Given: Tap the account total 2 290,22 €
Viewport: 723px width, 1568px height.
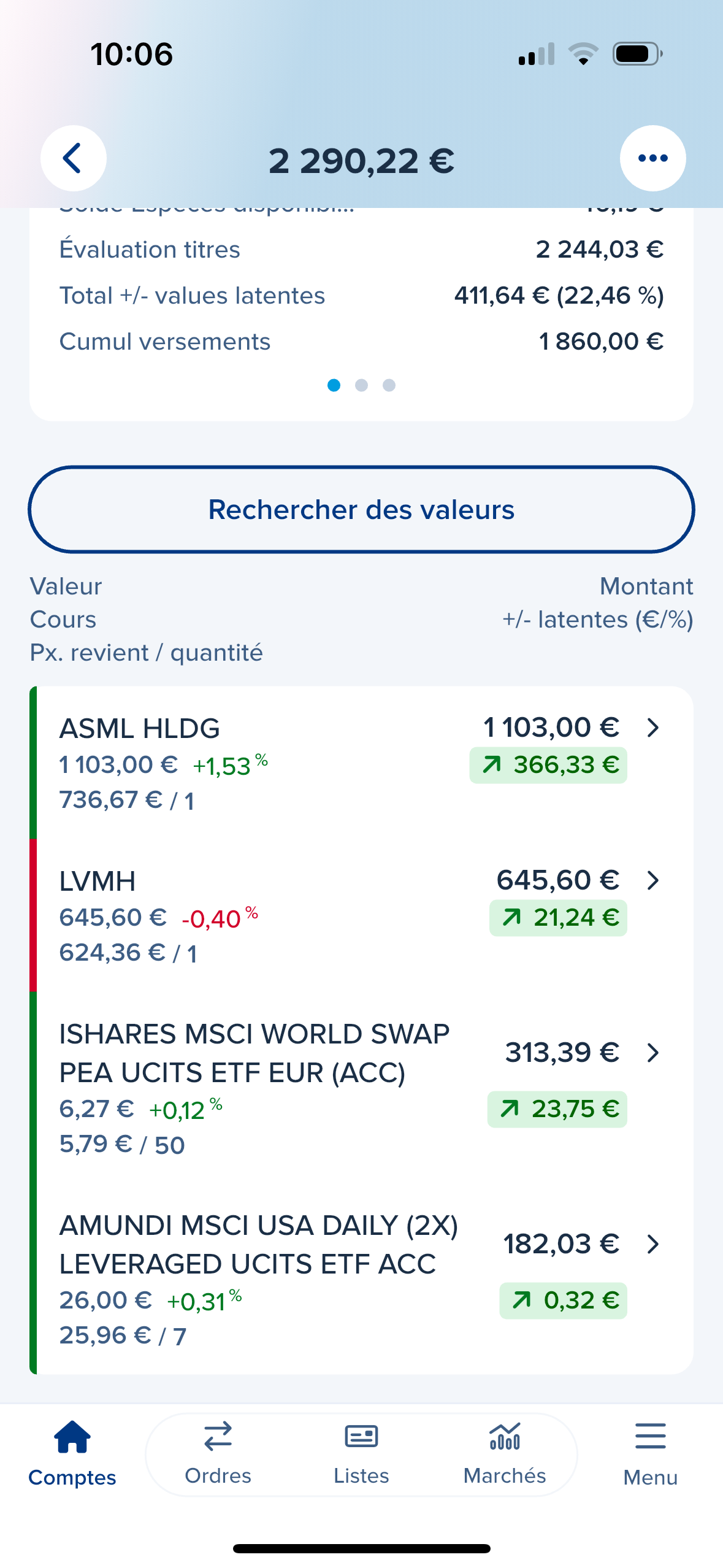Looking at the screenshot, I should pos(361,161).
